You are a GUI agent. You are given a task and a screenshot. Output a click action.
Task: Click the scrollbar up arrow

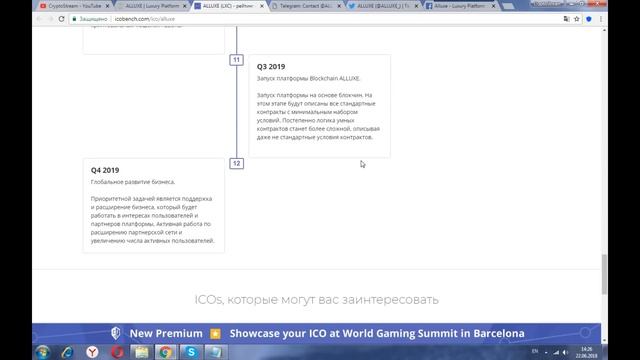604,30
